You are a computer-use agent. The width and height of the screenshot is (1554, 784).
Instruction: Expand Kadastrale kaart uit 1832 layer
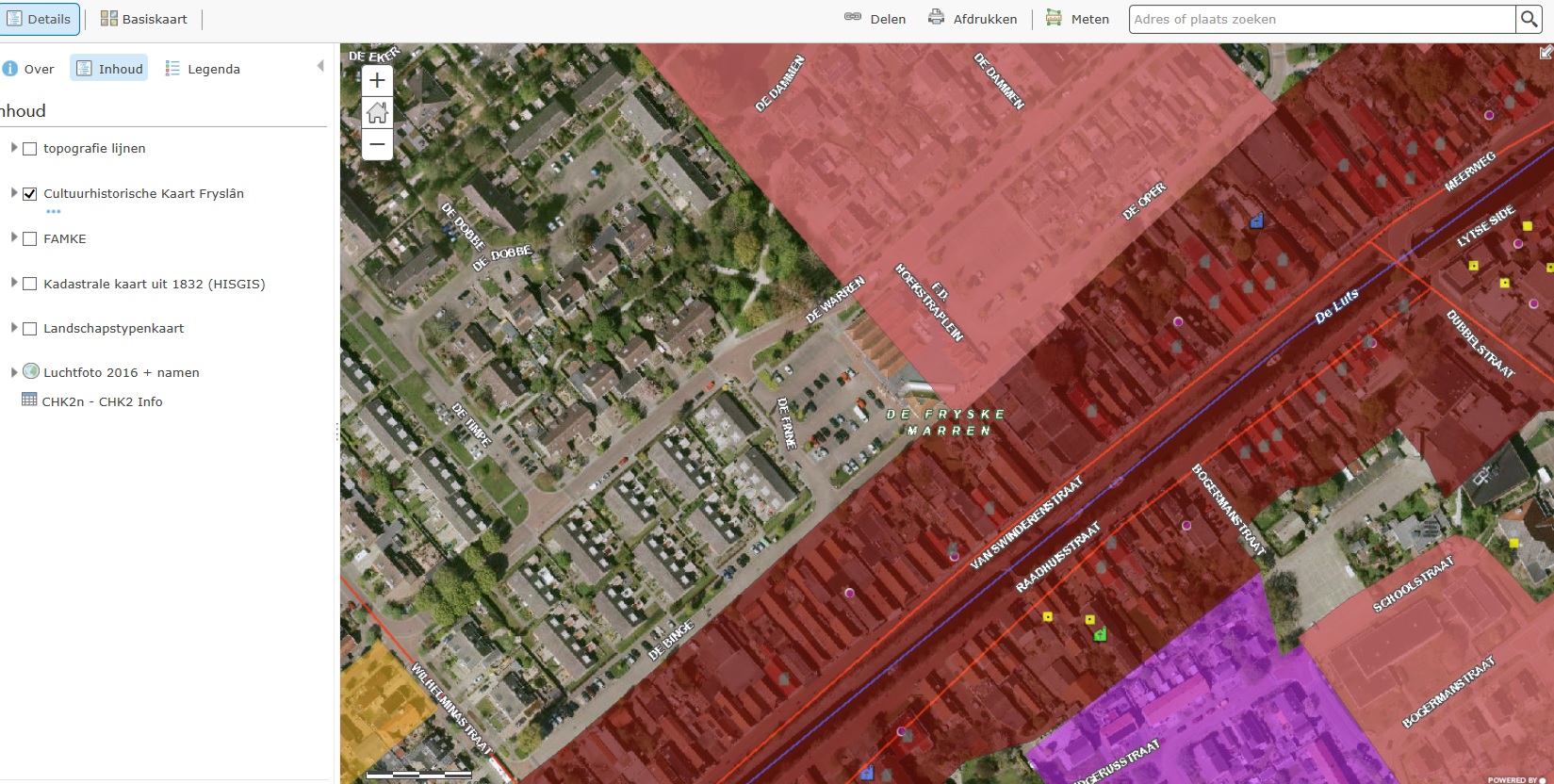click(x=13, y=283)
